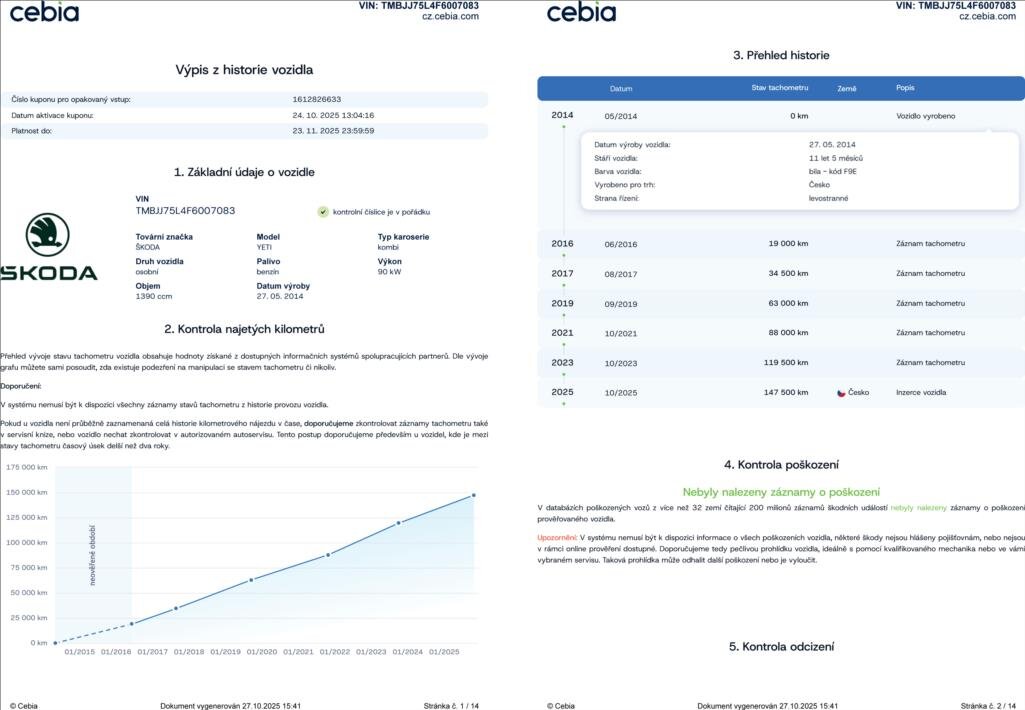
Task: Click the Cebia logo on page 2
Action: (581, 12)
